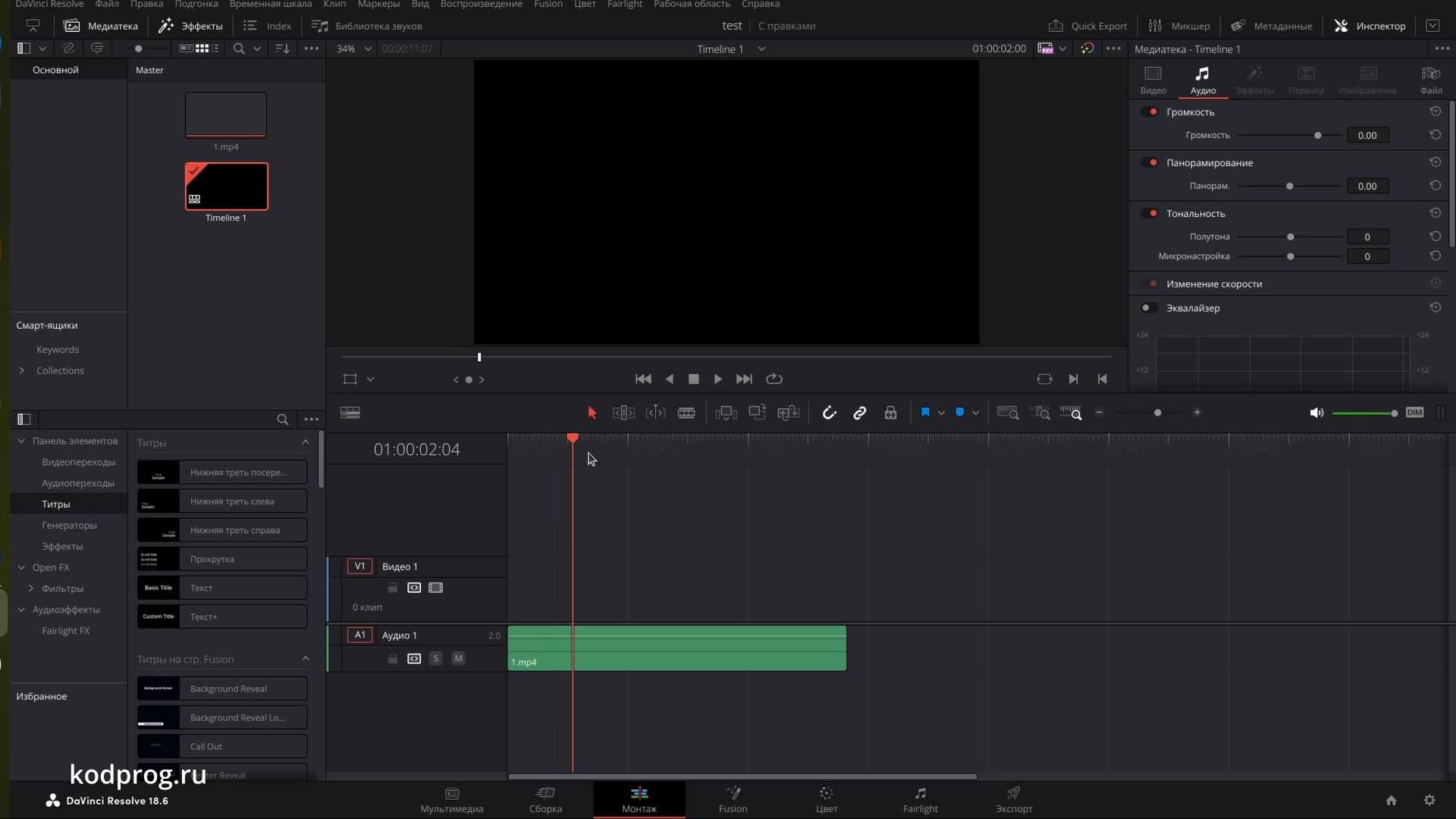Reset the Тональность section
Image resolution: width=1456 pixels, height=819 pixels.
[1435, 213]
